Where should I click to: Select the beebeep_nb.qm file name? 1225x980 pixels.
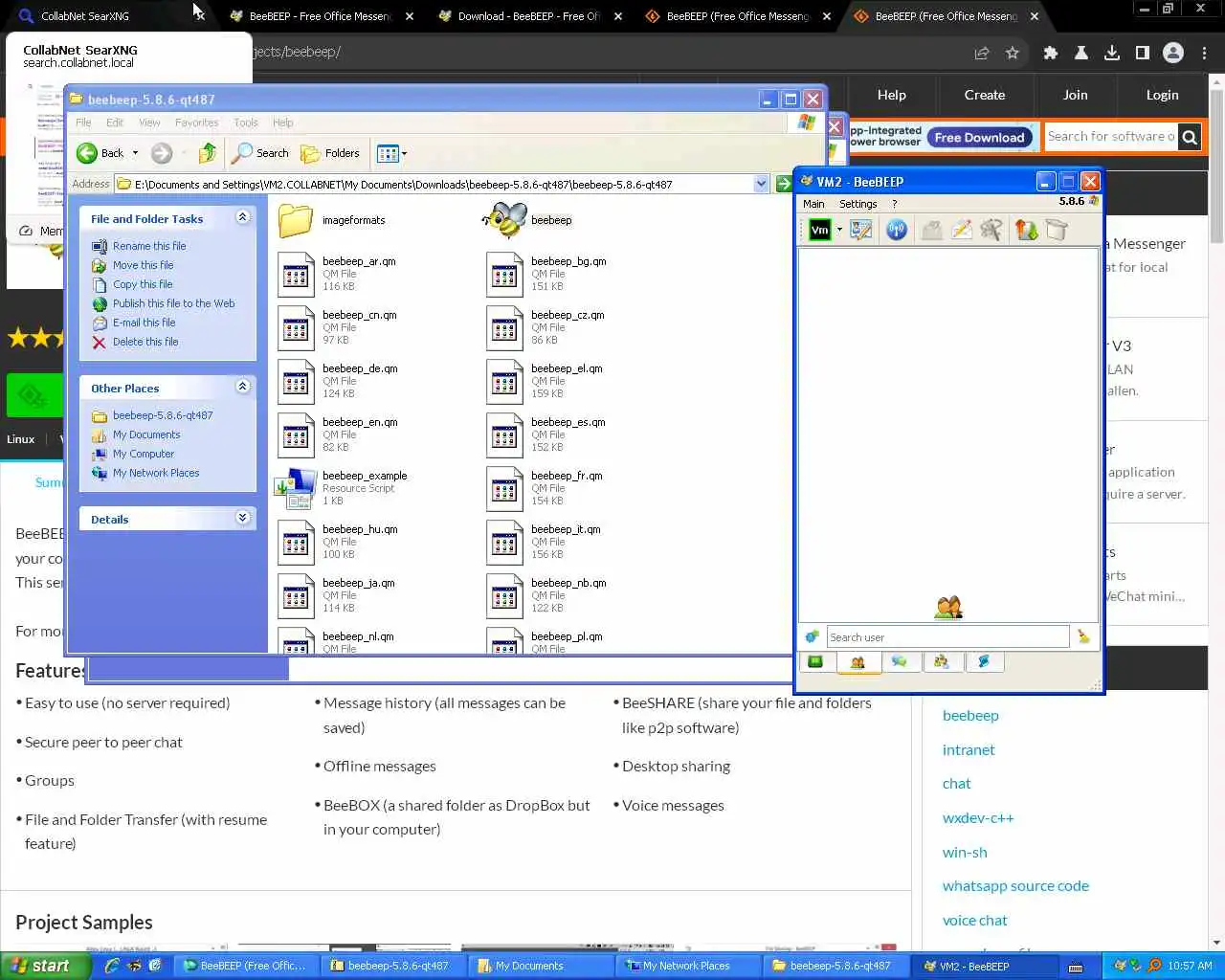(568, 583)
